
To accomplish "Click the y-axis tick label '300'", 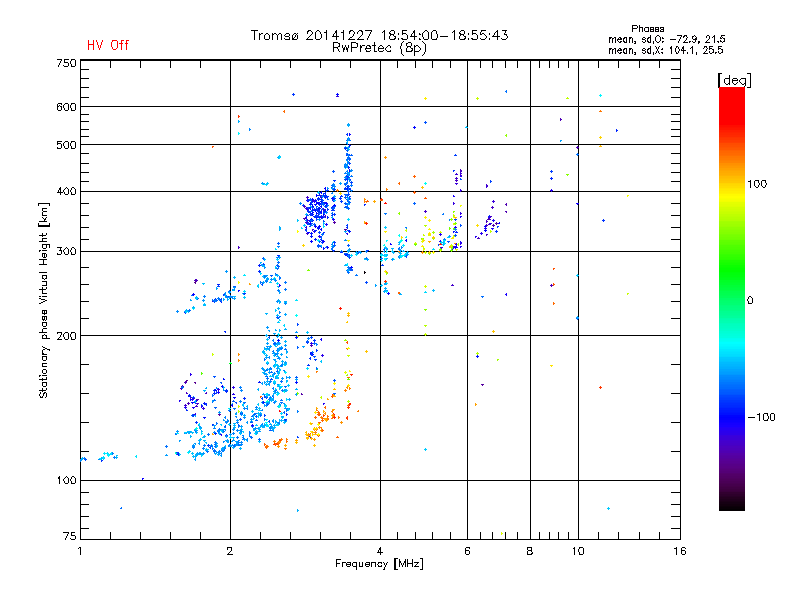I will [66, 251].
